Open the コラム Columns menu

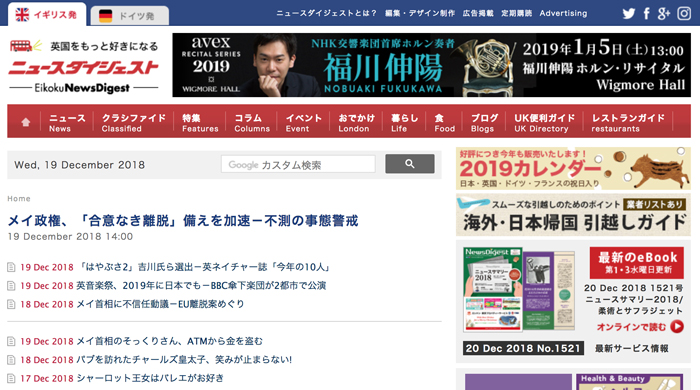point(252,122)
